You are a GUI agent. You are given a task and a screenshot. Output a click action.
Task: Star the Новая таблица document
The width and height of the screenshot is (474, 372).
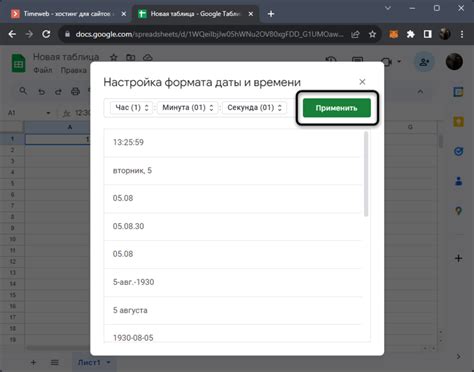[114, 58]
